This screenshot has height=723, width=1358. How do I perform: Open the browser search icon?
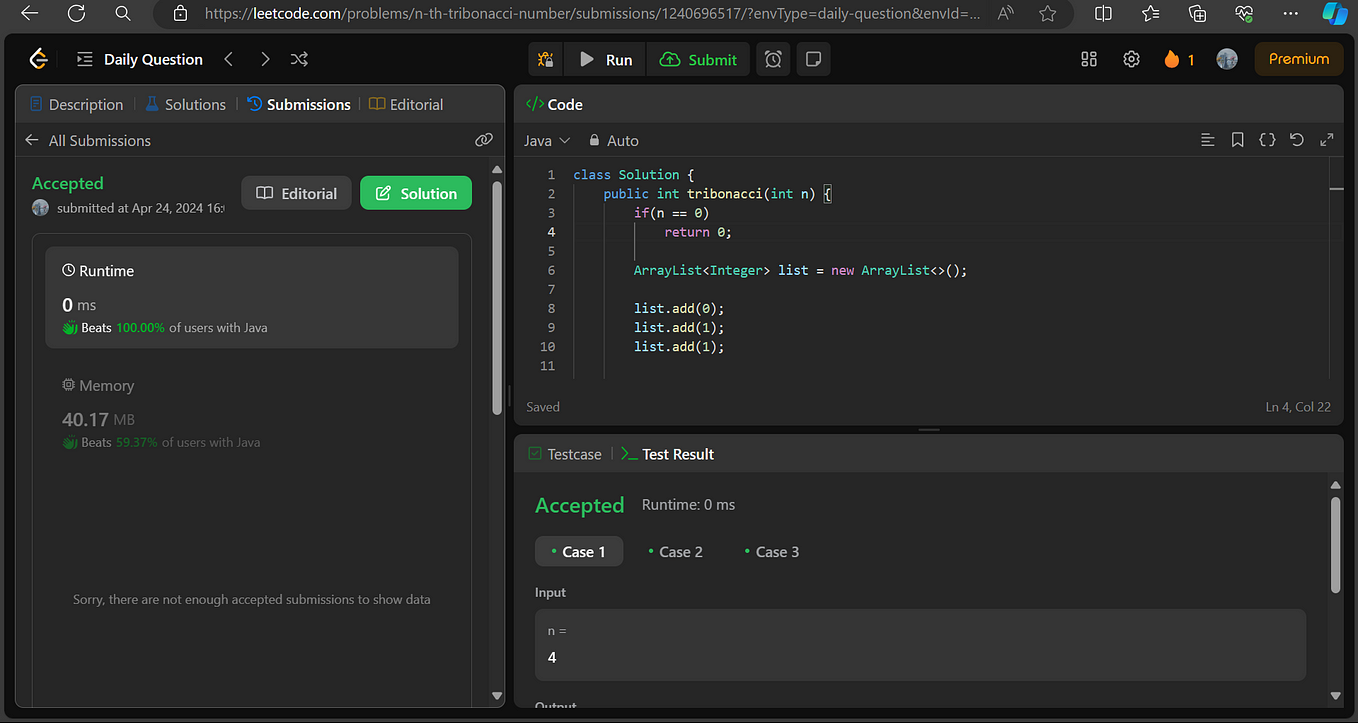click(x=122, y=14)
